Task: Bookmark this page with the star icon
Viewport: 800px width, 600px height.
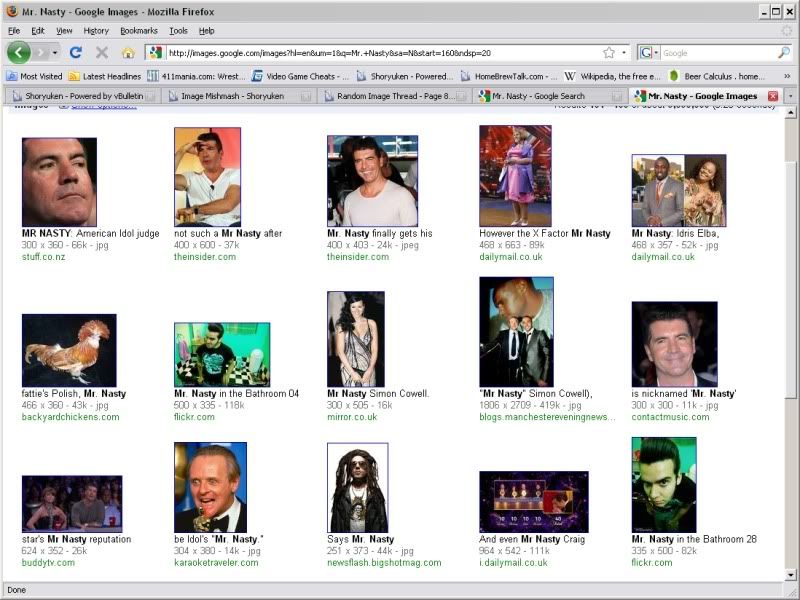Action: 609,53
